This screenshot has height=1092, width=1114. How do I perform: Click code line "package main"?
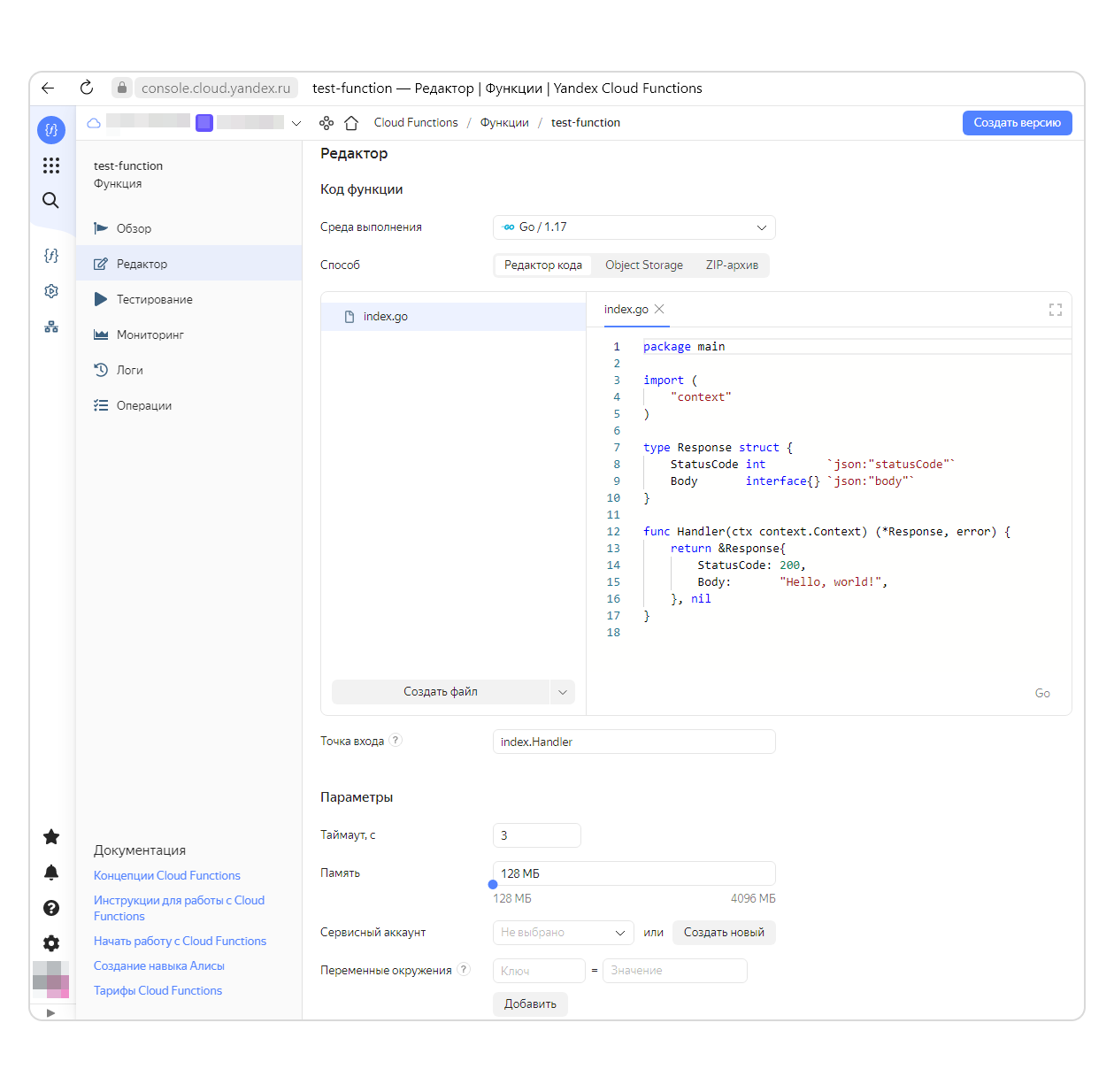(x=684, y=347)
